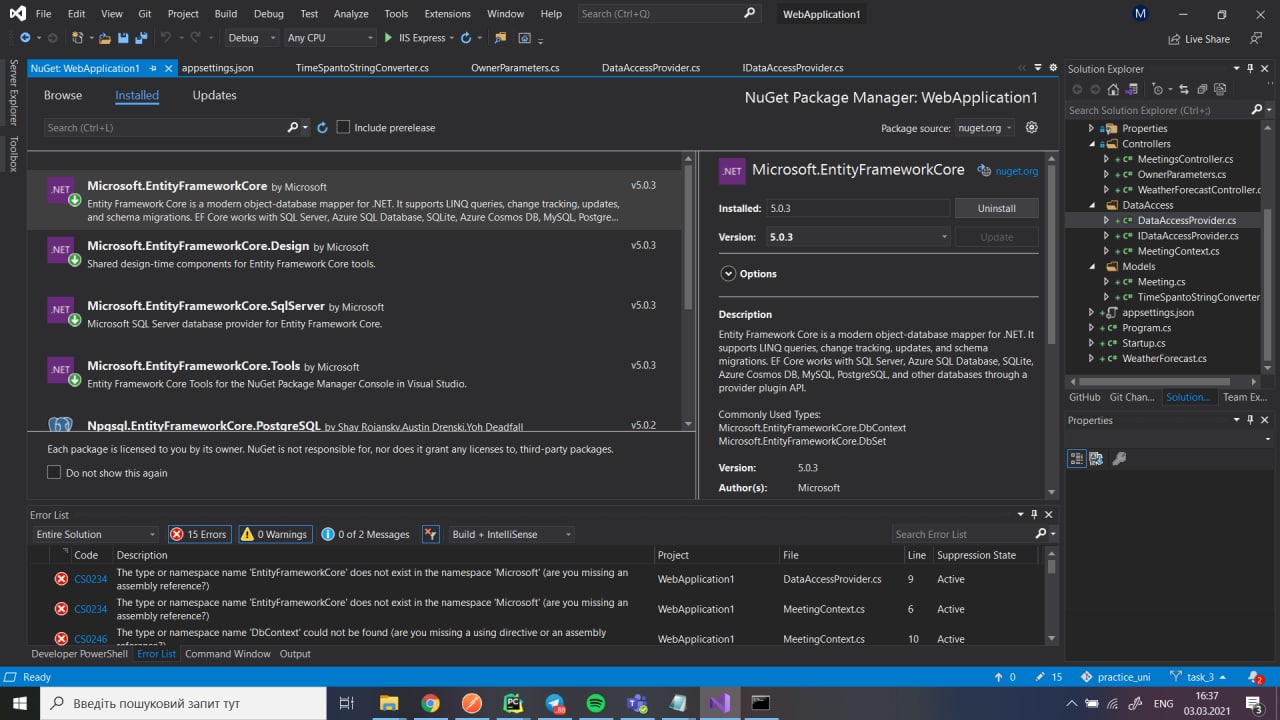The height and width of the screenshot is (720, 1280).
Task: Click the notifications bell in status bar
Action: point(1254,677)
